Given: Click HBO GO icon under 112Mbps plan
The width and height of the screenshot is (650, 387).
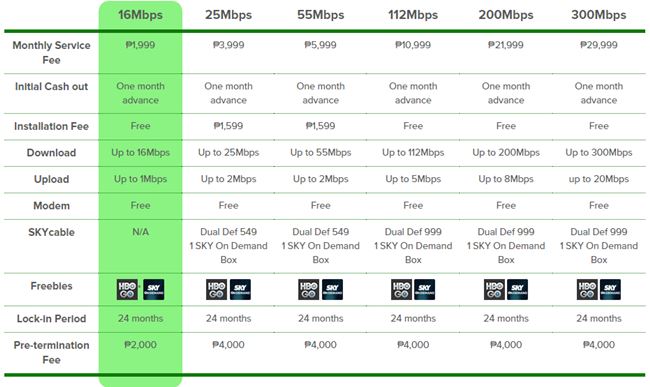Looking at the screenshot, I should coord(401,290).
